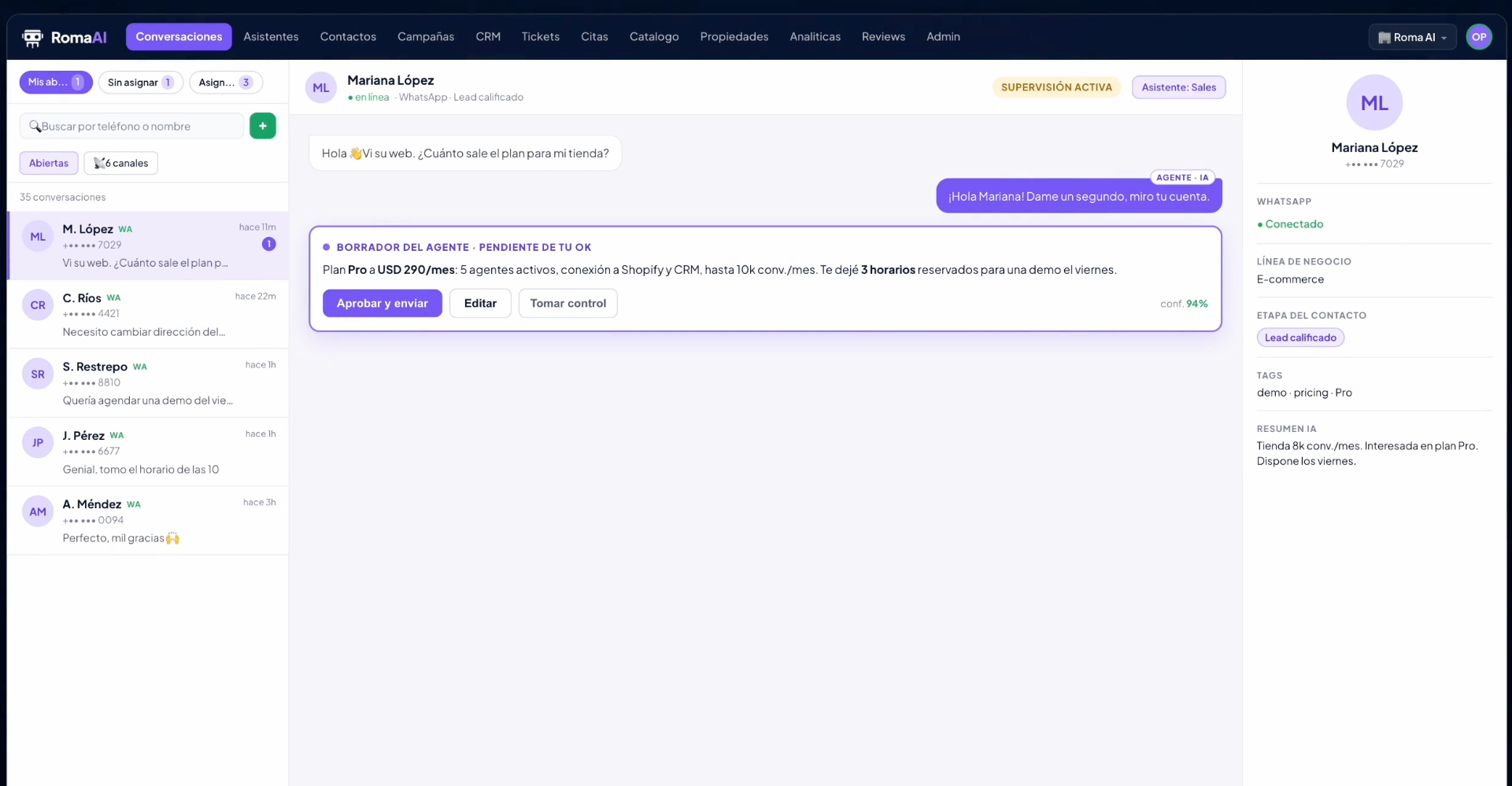Open the Asistente: Sales selector
The height and width of the screenshot is (786, 1512).
[1178, 87]
